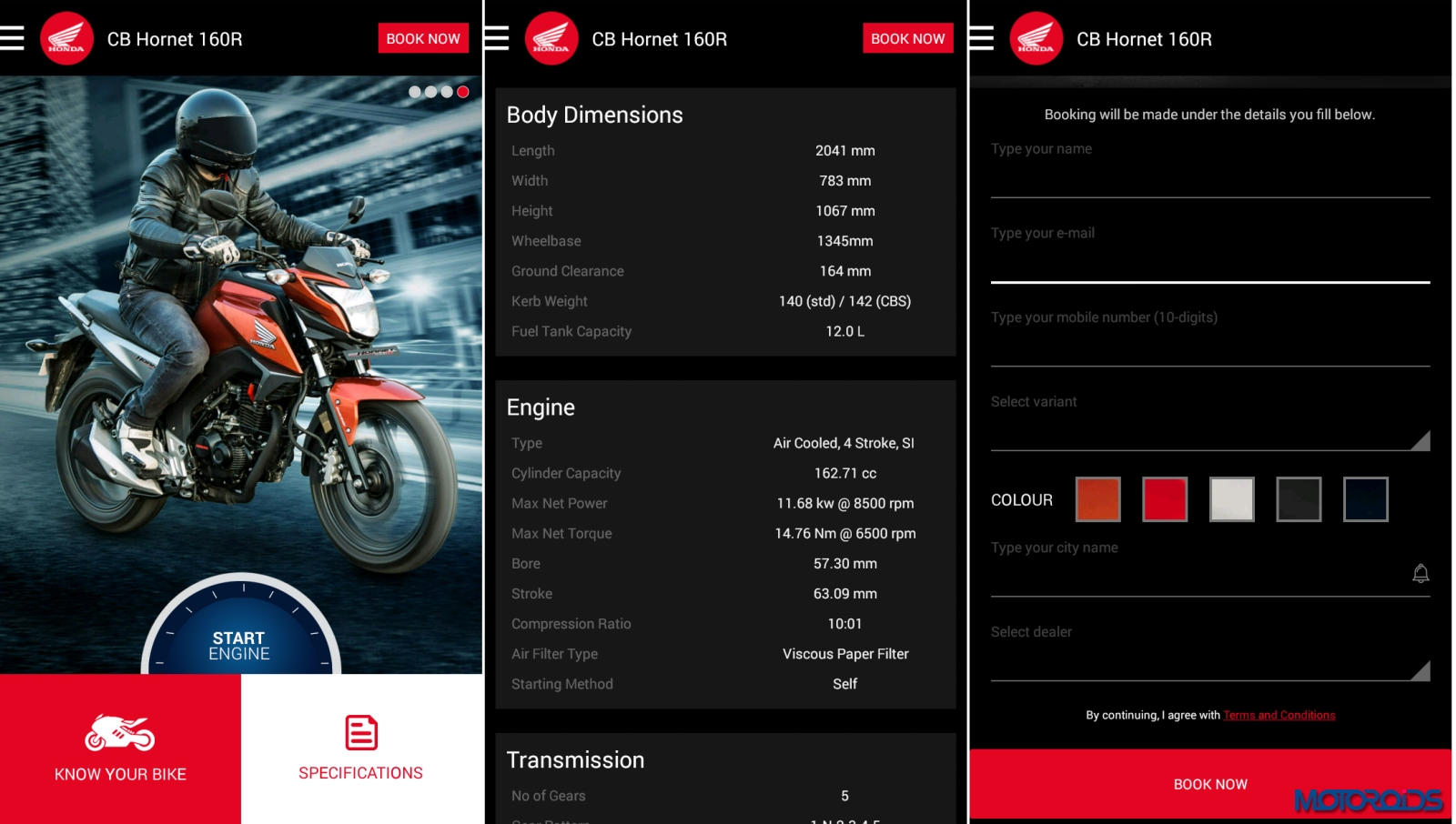Image resolution: width=1456 pixels, height=824 pixels.
Task: Select the Air Cooled, 4 Stroke, SI value
Action: tap(844, 443)
